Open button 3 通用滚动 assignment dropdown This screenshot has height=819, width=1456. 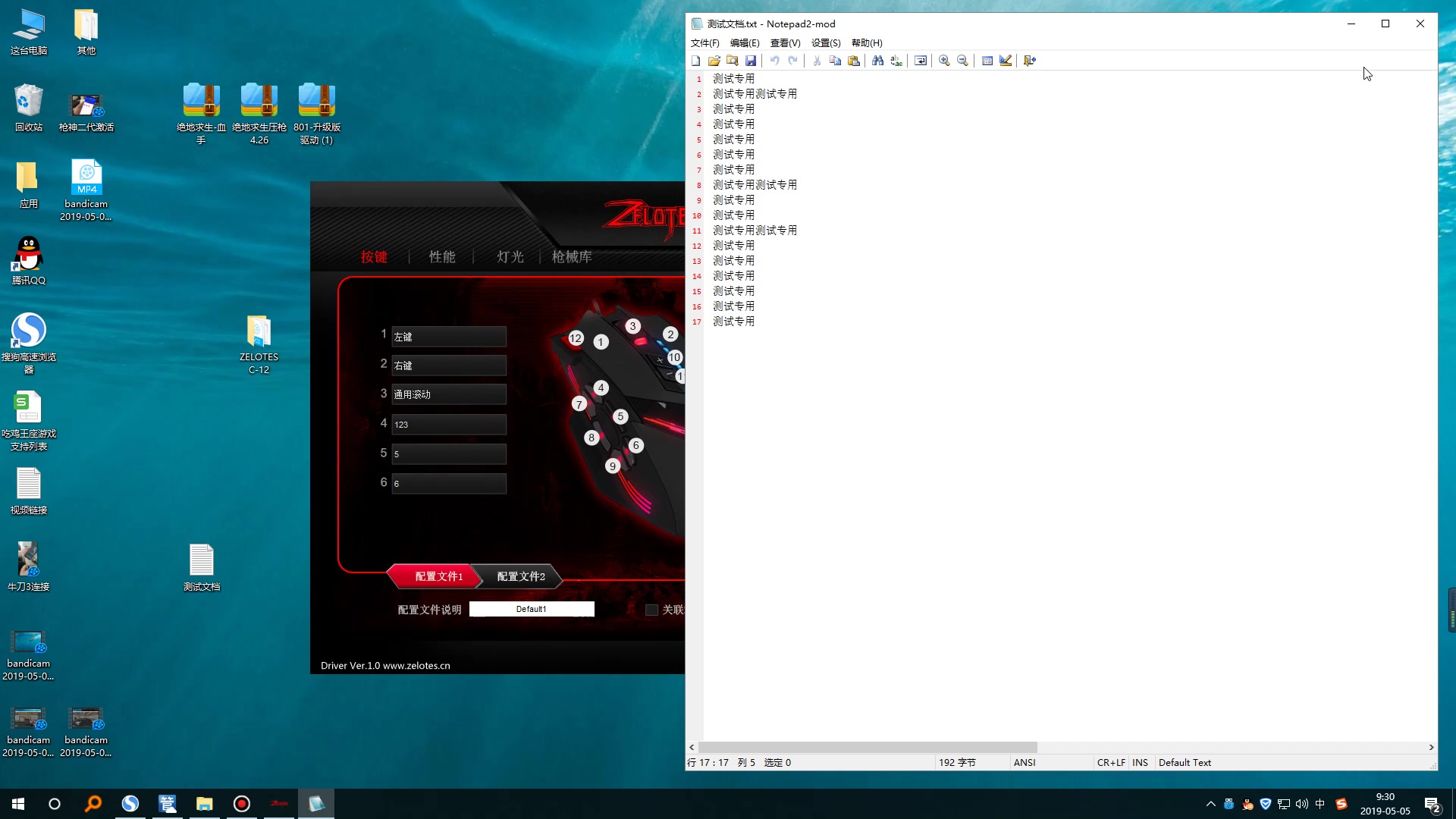pyautogui.click(x=449, y=394)
